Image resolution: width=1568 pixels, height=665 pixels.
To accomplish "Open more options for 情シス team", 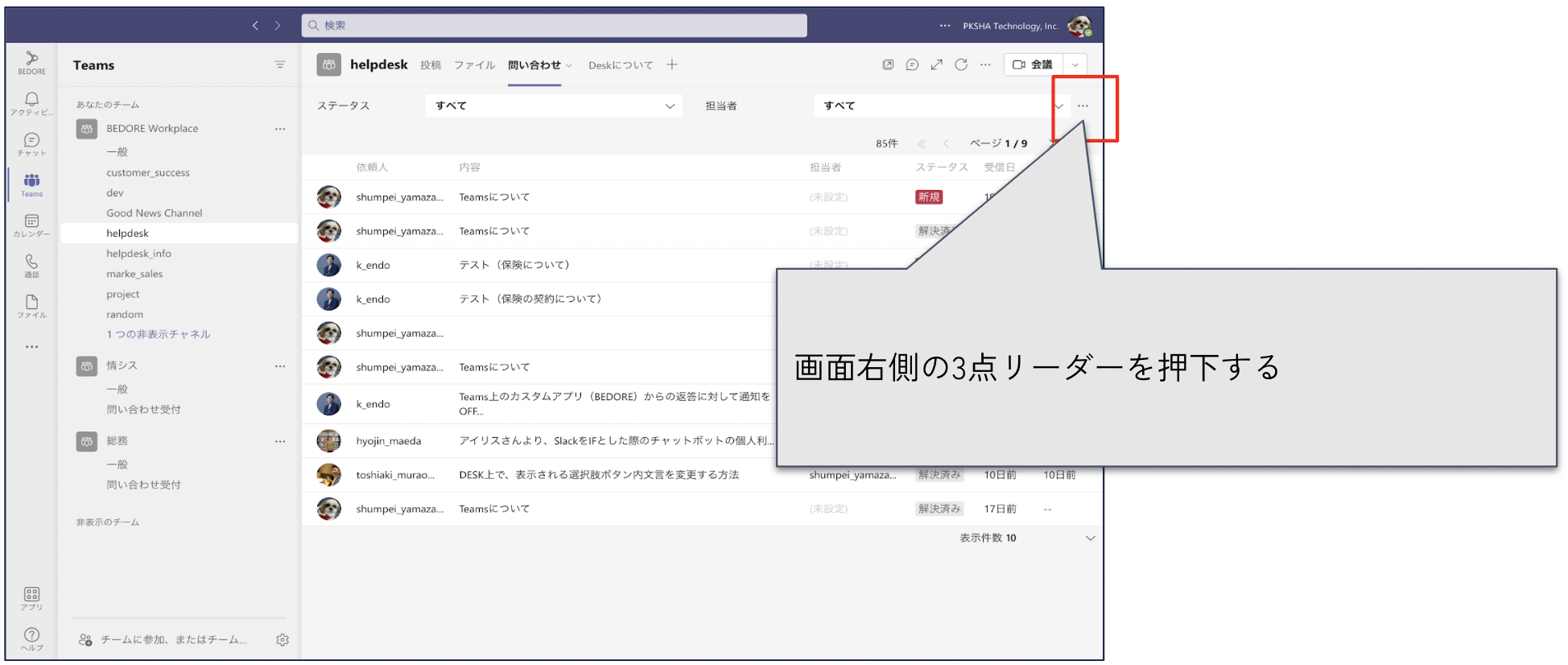I will tap(280, 366).
